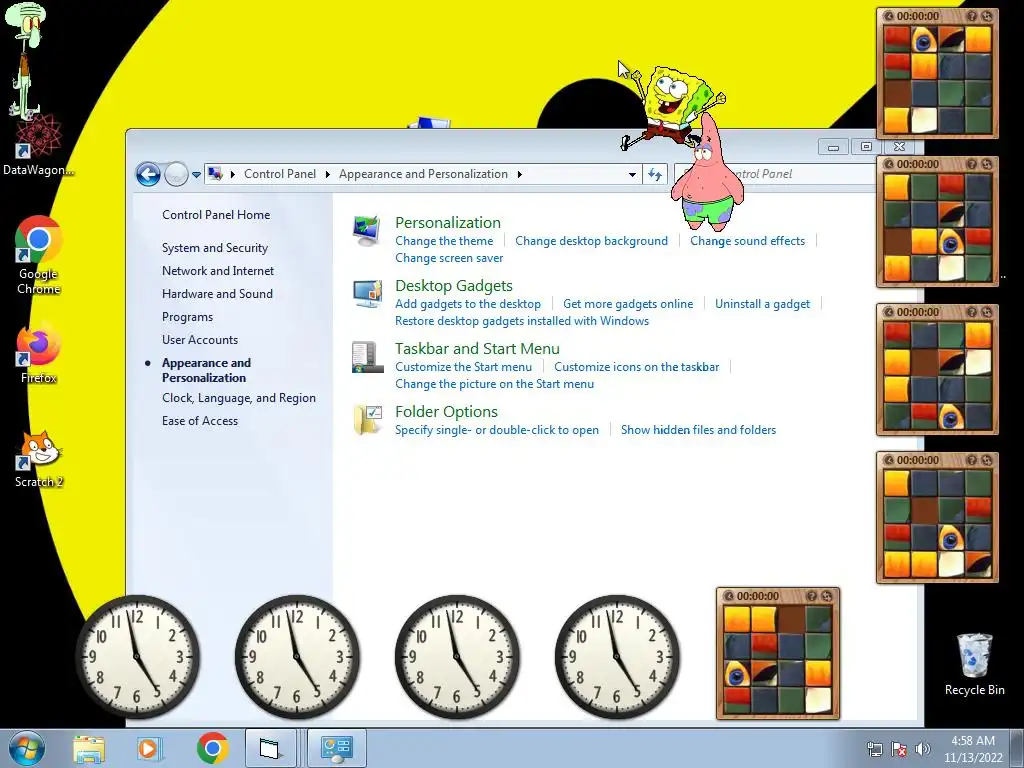Screen dimensions: 1024x768
Task: Open the address bar previous locations dropdown
Action: pyautogui.click(x=632, y=174)
